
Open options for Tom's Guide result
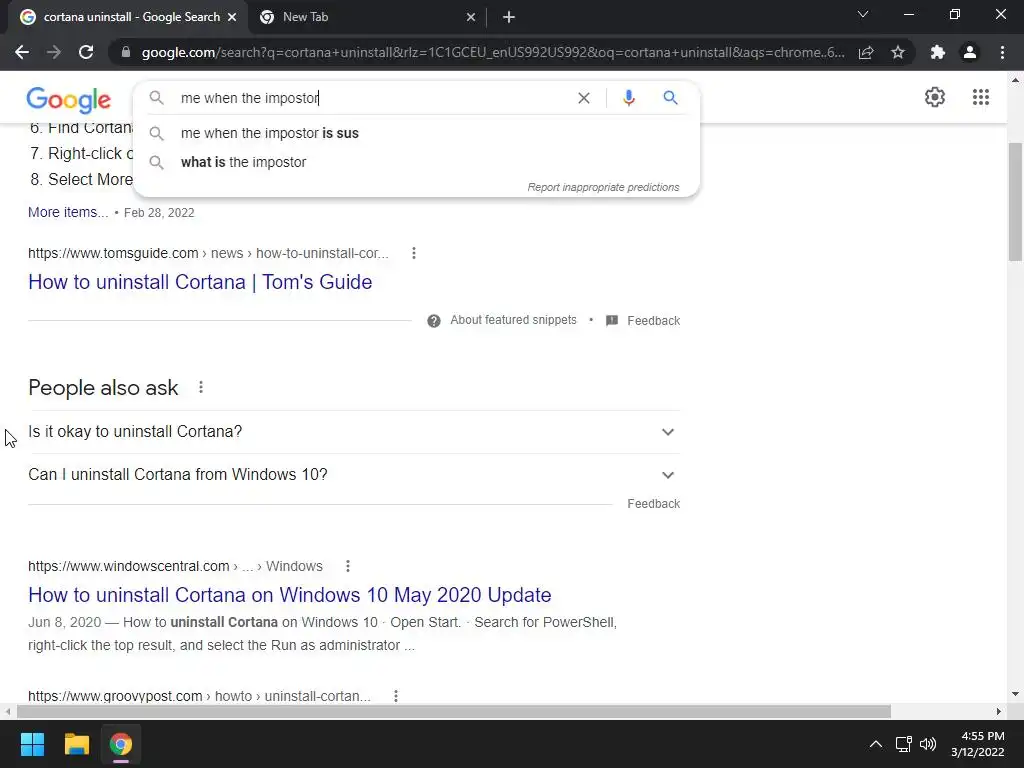(x=413, y=253)
